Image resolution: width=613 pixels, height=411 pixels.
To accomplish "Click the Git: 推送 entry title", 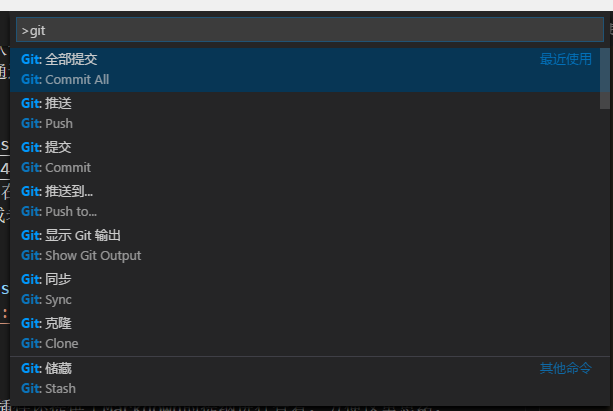I will [46, 103].
